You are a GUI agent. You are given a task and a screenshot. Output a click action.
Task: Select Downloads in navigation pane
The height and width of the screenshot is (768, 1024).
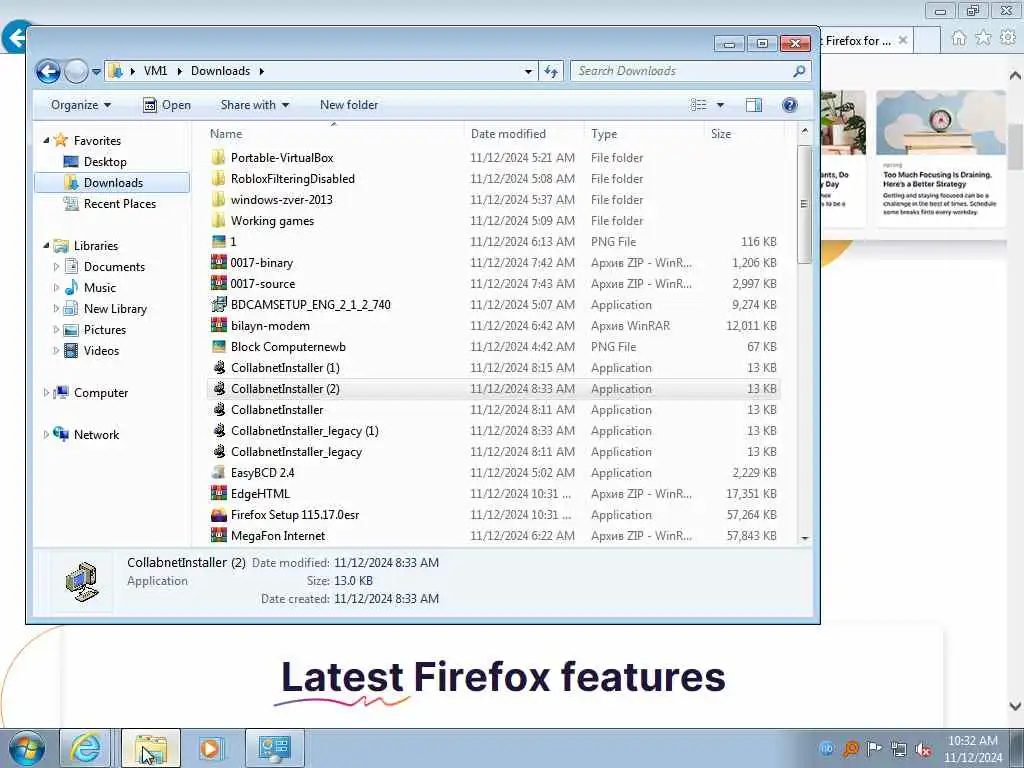point(112,183)
